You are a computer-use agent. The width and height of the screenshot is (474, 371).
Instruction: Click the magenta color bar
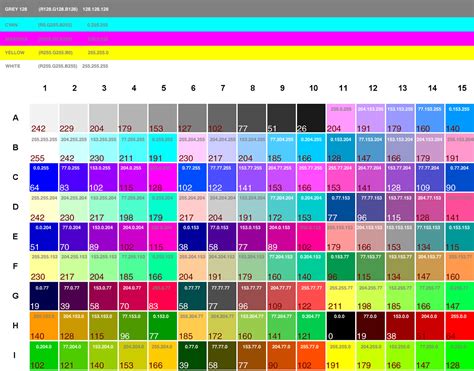click(237, 39)
